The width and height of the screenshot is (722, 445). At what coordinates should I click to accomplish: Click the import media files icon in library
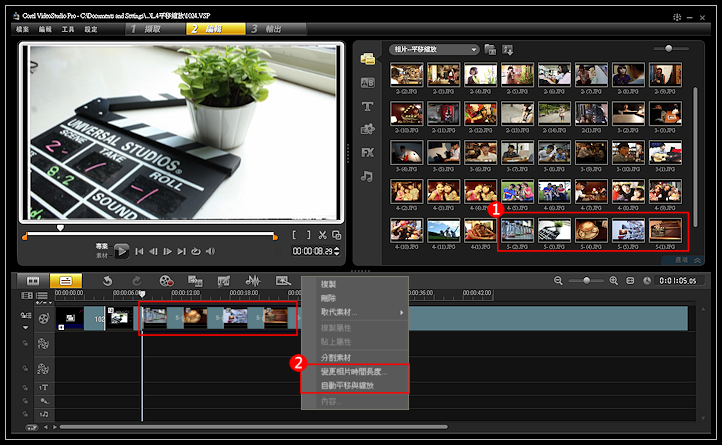tap(507, 49)
